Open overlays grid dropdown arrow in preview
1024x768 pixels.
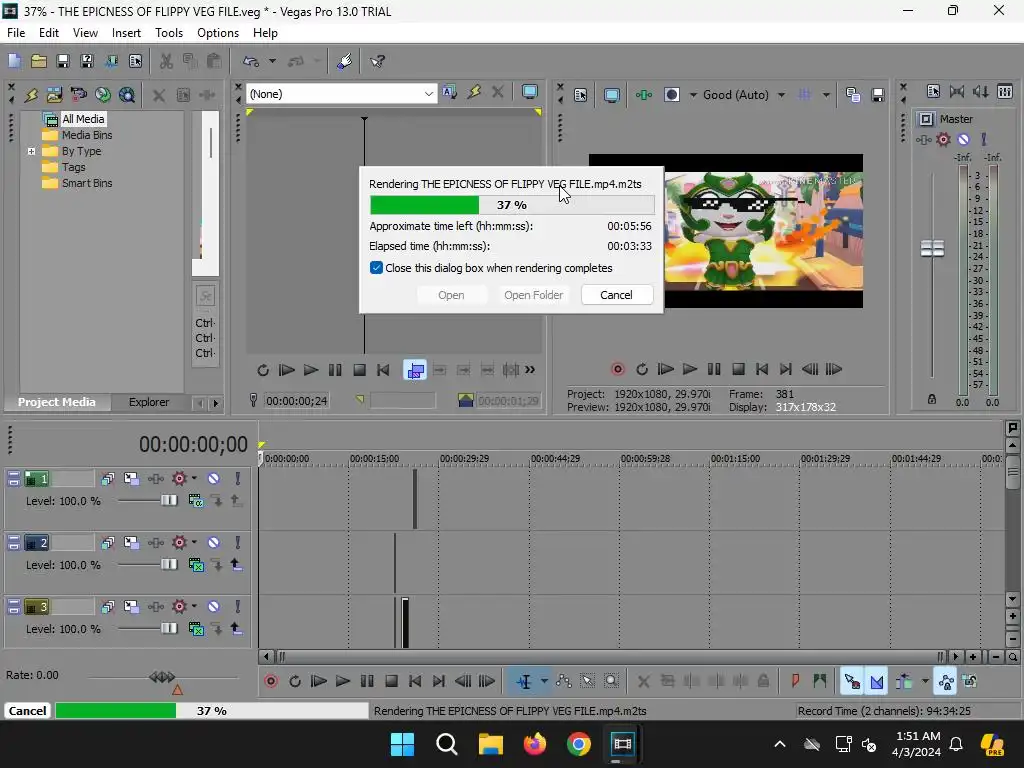[x=826, y=95]
